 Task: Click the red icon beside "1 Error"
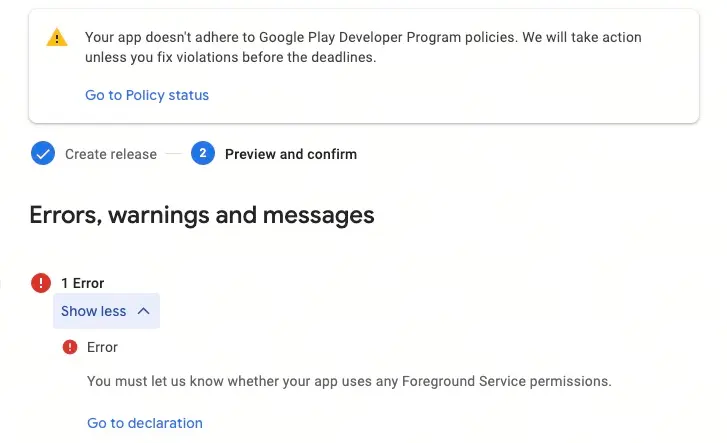(x=41, y=283)
